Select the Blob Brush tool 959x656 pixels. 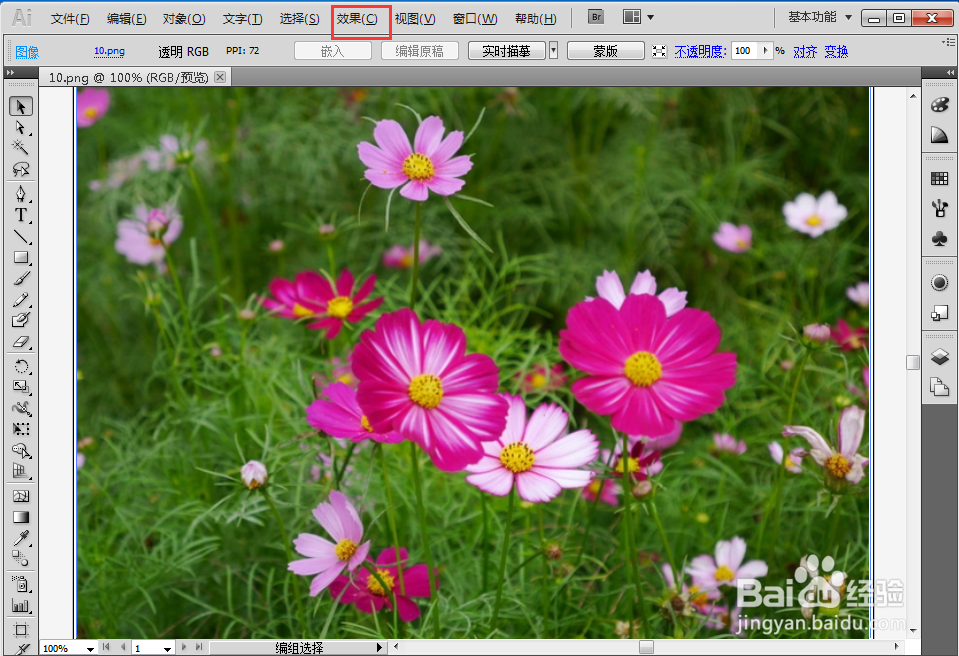tap(21, 320)
